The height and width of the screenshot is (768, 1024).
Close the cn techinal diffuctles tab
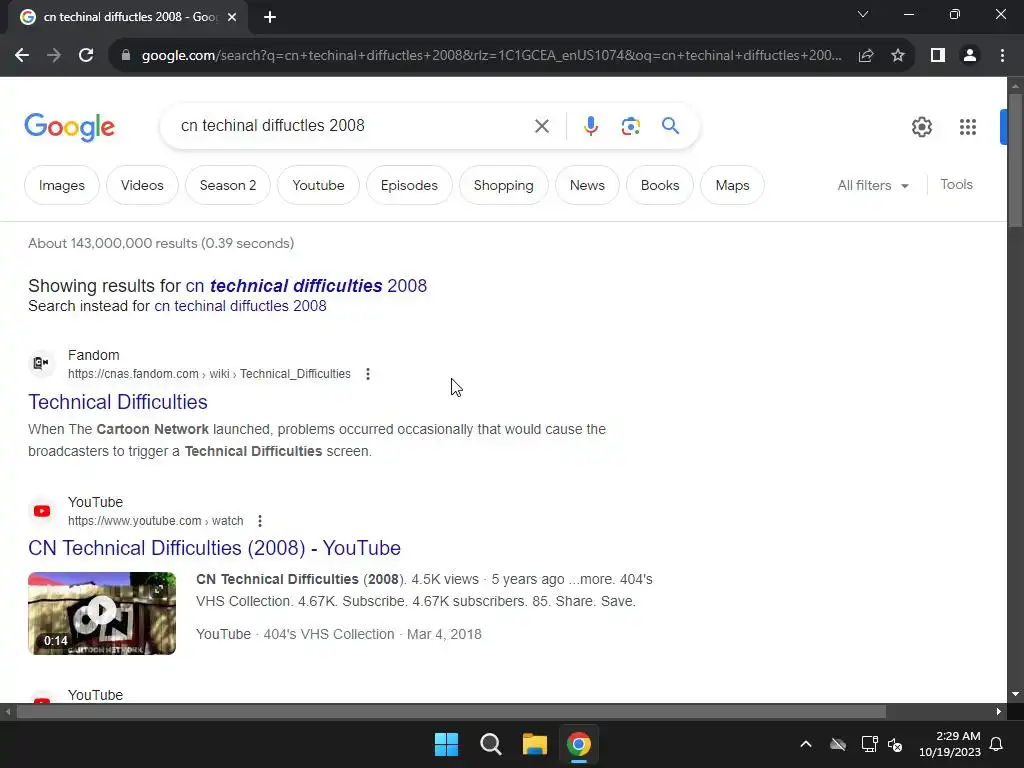point(232,17)
